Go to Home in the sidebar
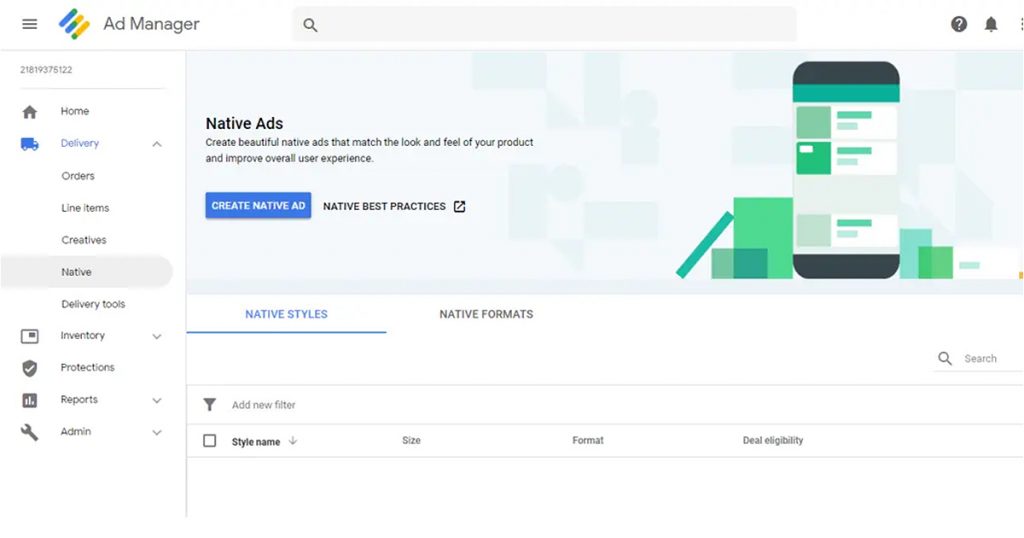Image resolution: width=1024 pixels, height=538 pixels. [74, 111]
